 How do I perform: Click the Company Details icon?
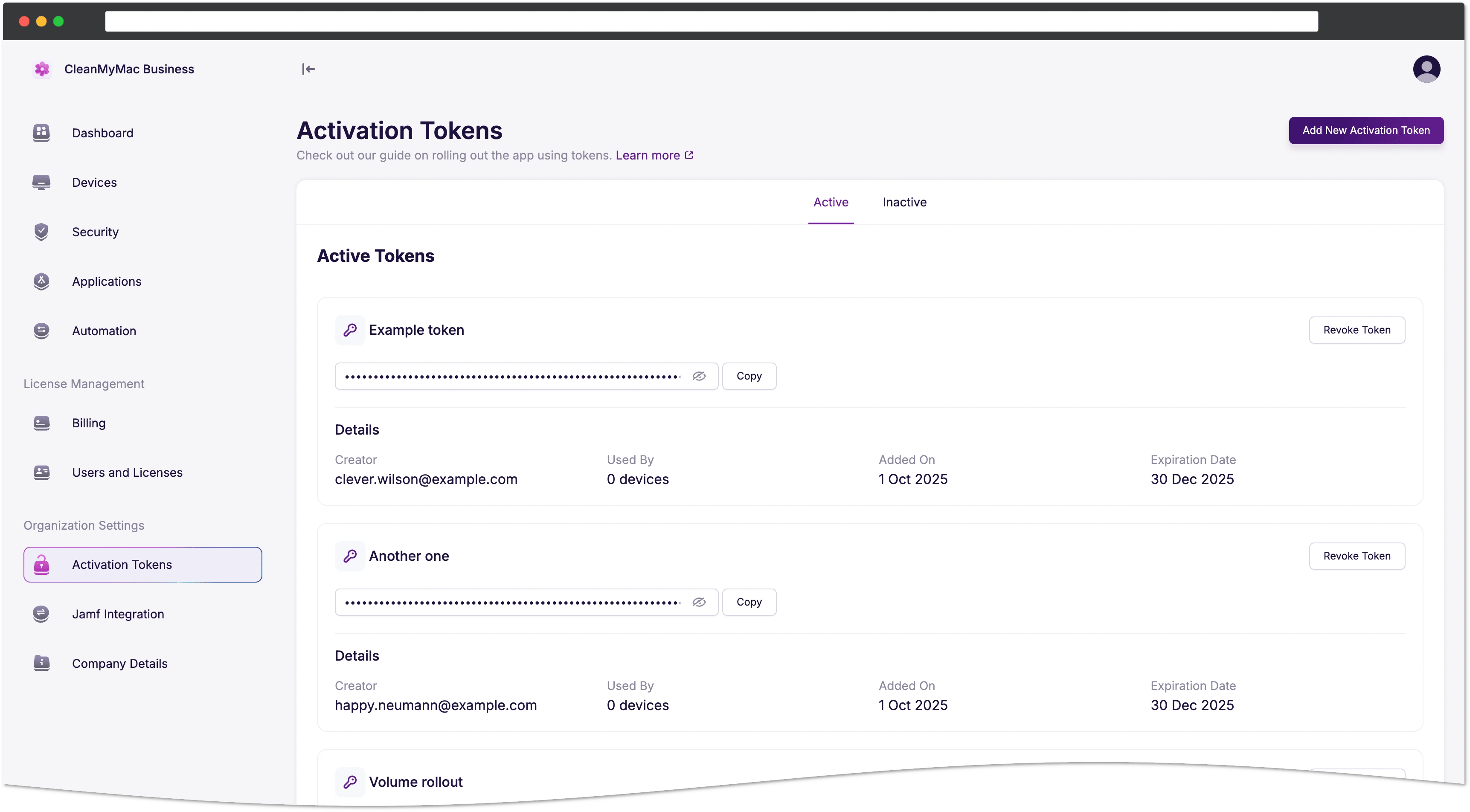[41, 663]
